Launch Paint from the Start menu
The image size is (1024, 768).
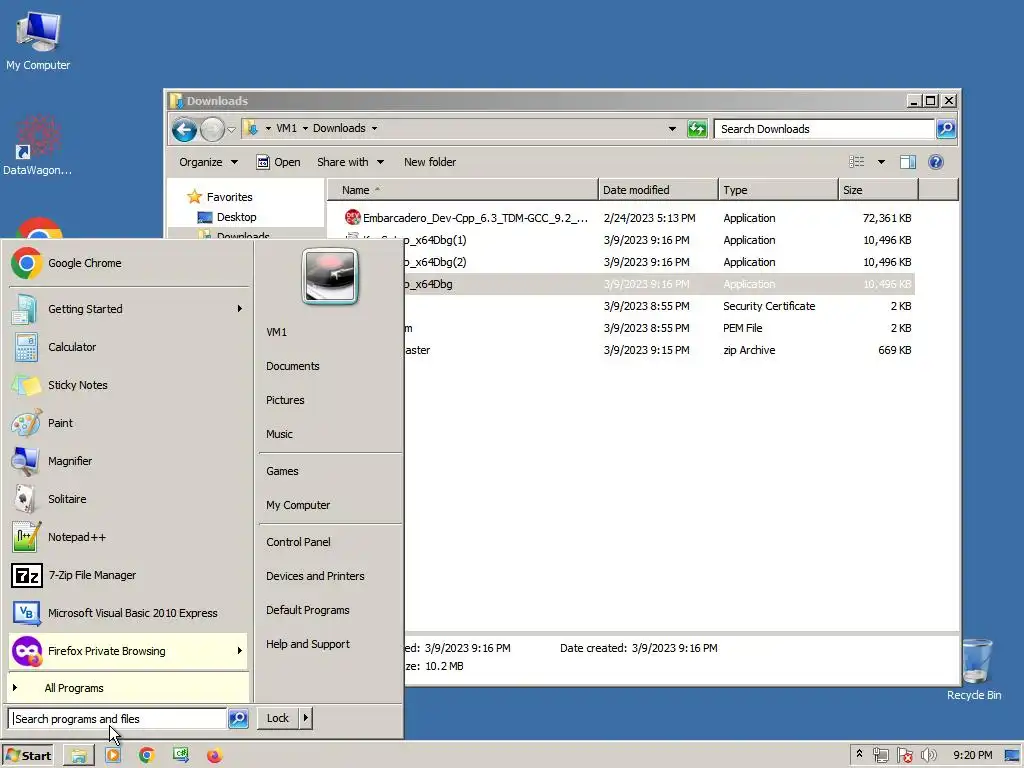click(x=129, y=423)
